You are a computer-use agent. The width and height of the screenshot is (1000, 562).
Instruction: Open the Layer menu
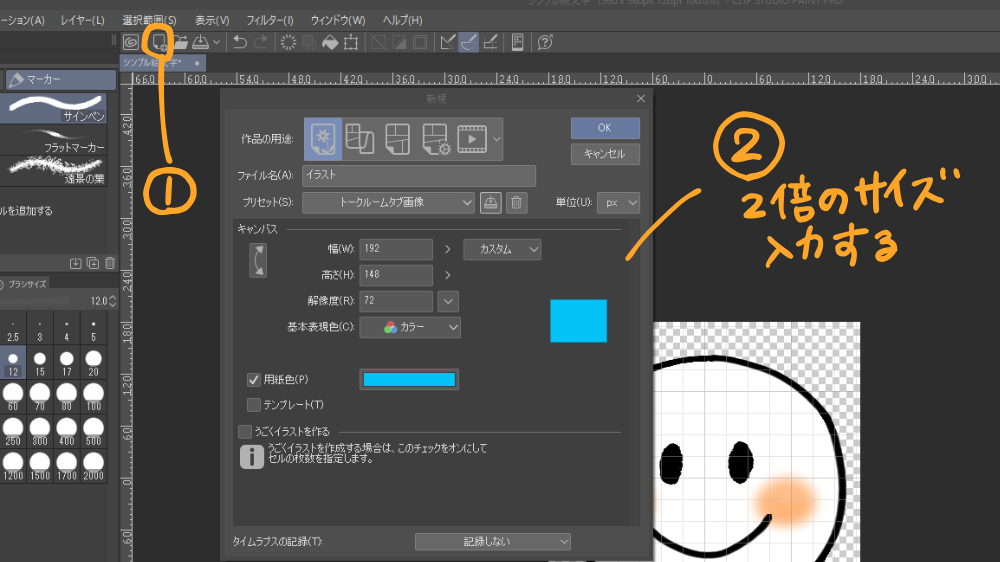(x=82, y=20)
